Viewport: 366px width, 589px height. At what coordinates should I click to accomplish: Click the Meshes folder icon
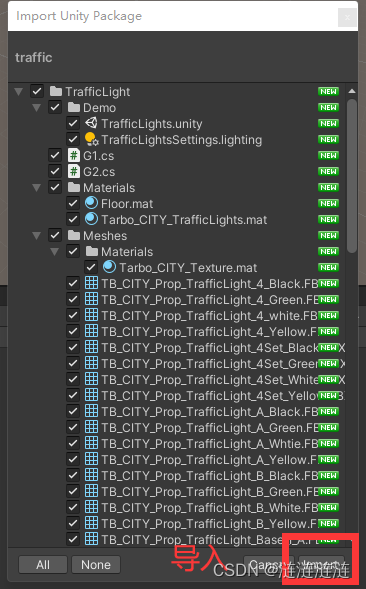point(74,236)
